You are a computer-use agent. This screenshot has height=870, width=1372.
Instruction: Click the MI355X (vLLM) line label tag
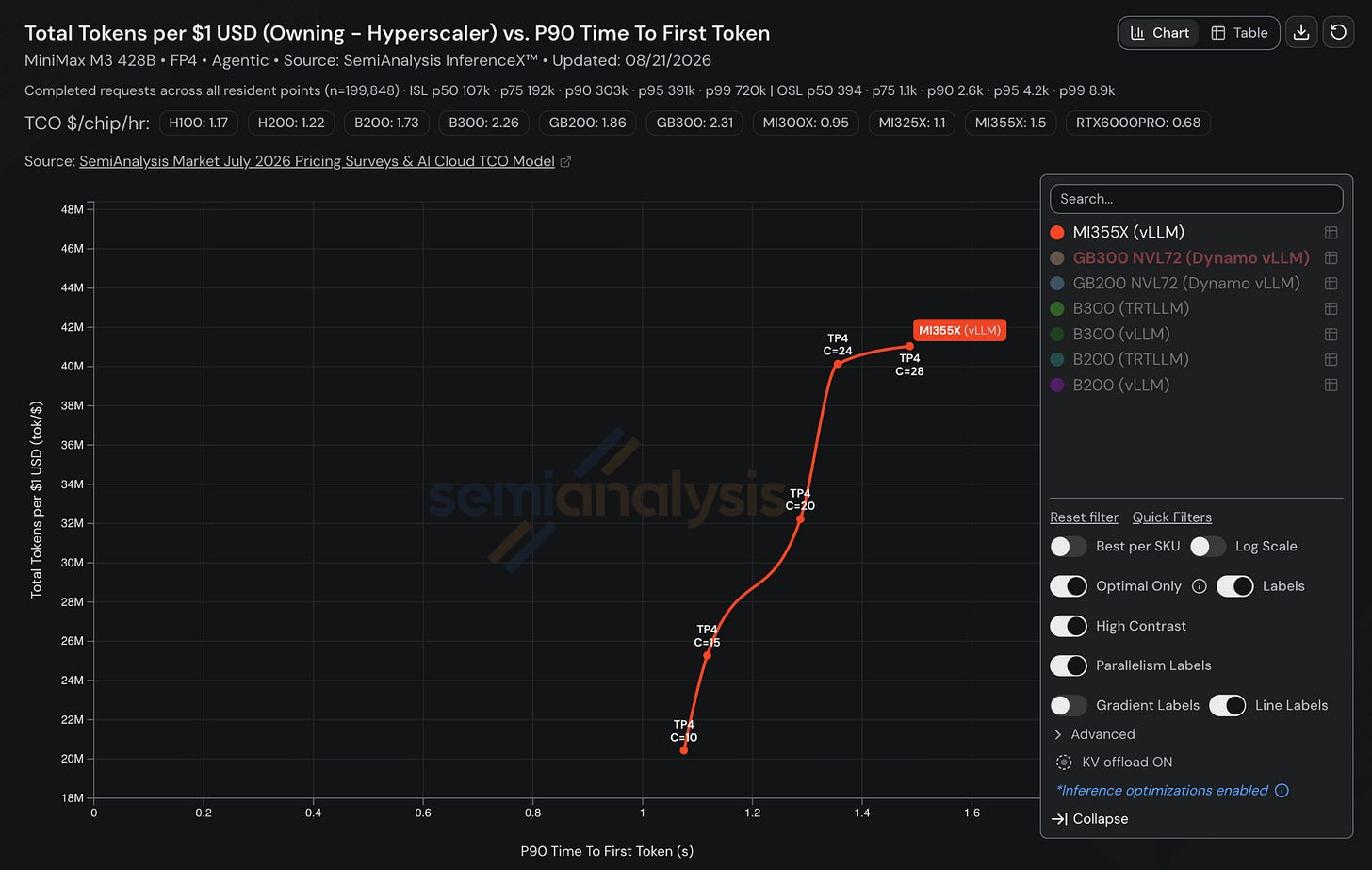959,330
